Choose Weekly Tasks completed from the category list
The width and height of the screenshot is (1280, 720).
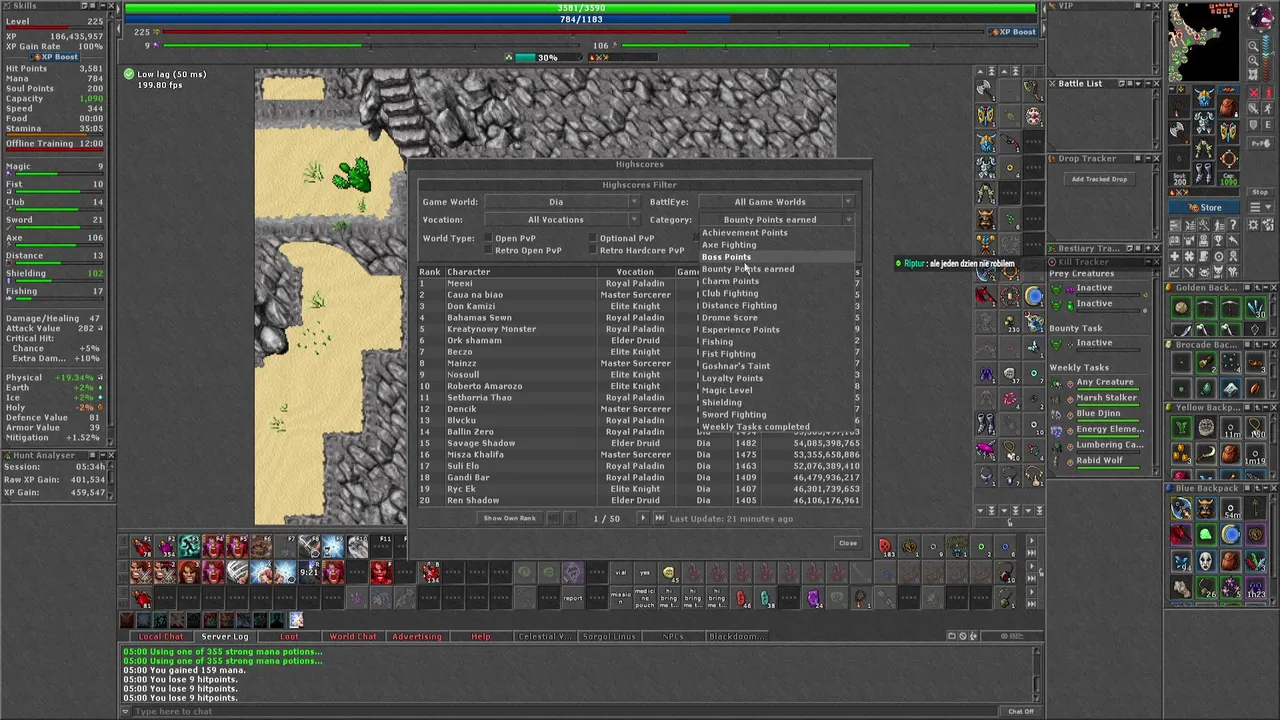click(777, 427)
